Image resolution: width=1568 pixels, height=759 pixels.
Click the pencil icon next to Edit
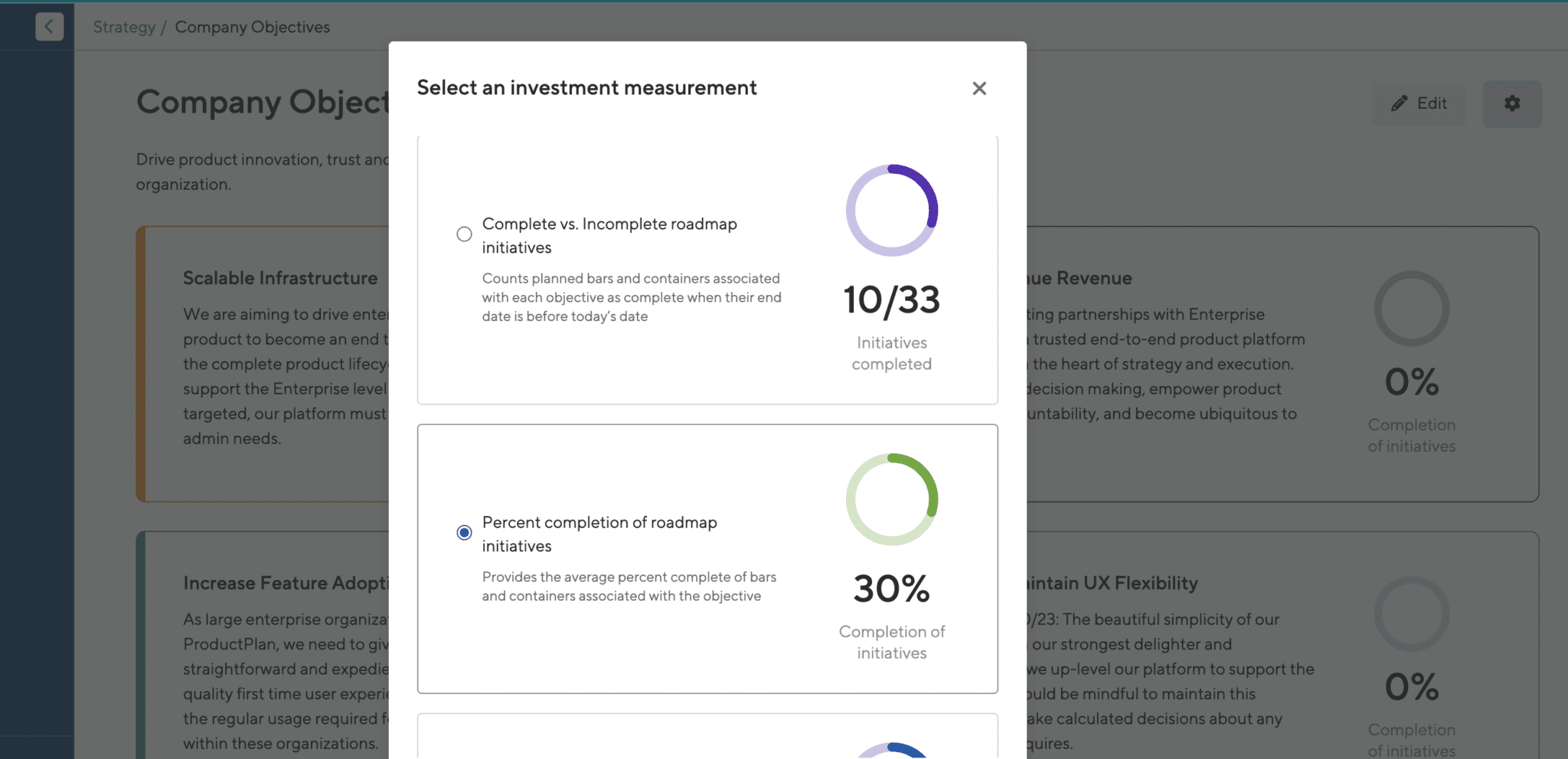pyautogui.click(x=1399, y=103)
